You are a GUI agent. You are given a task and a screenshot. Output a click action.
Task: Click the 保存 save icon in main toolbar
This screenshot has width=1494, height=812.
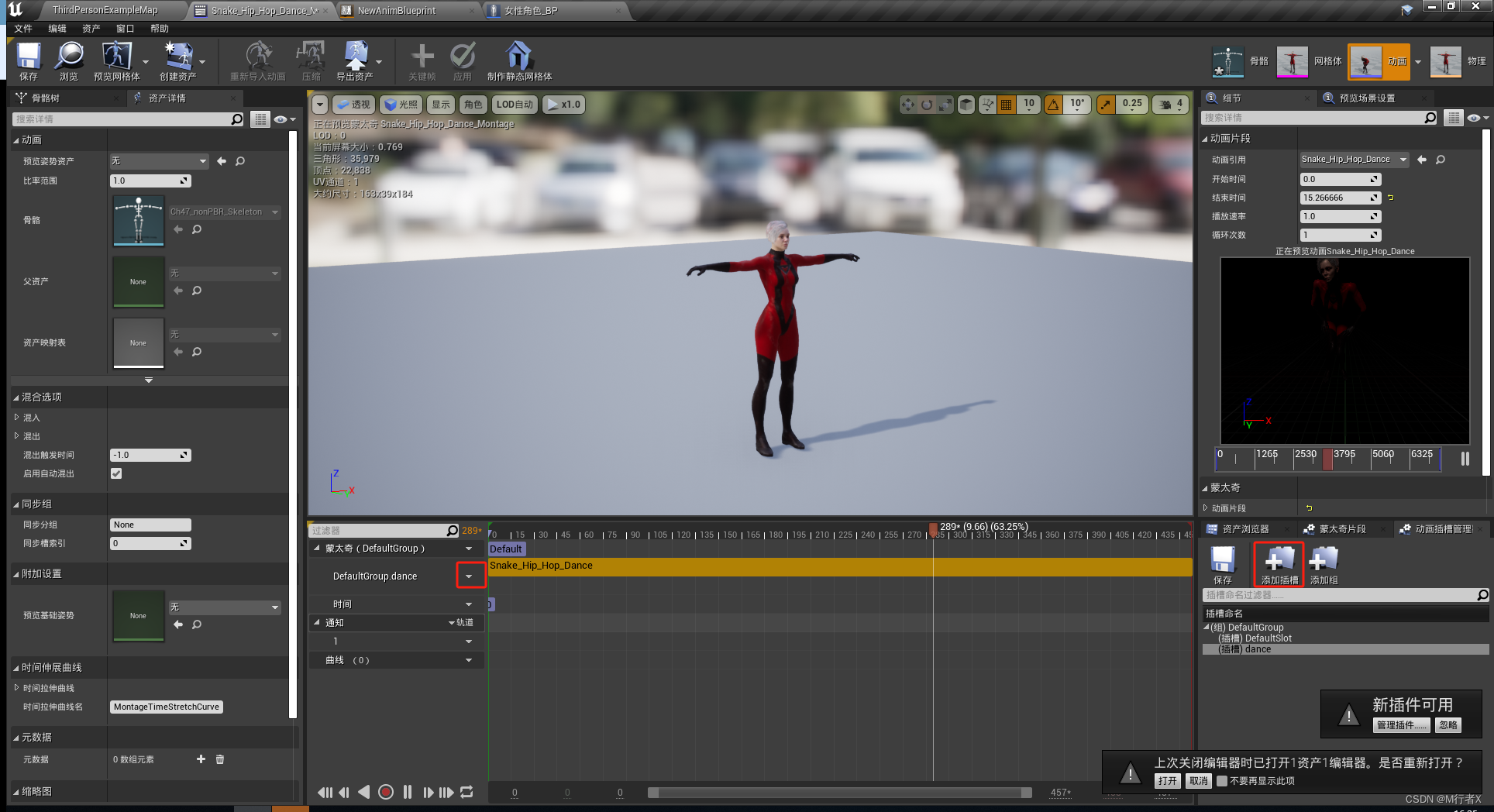(29, 61)
